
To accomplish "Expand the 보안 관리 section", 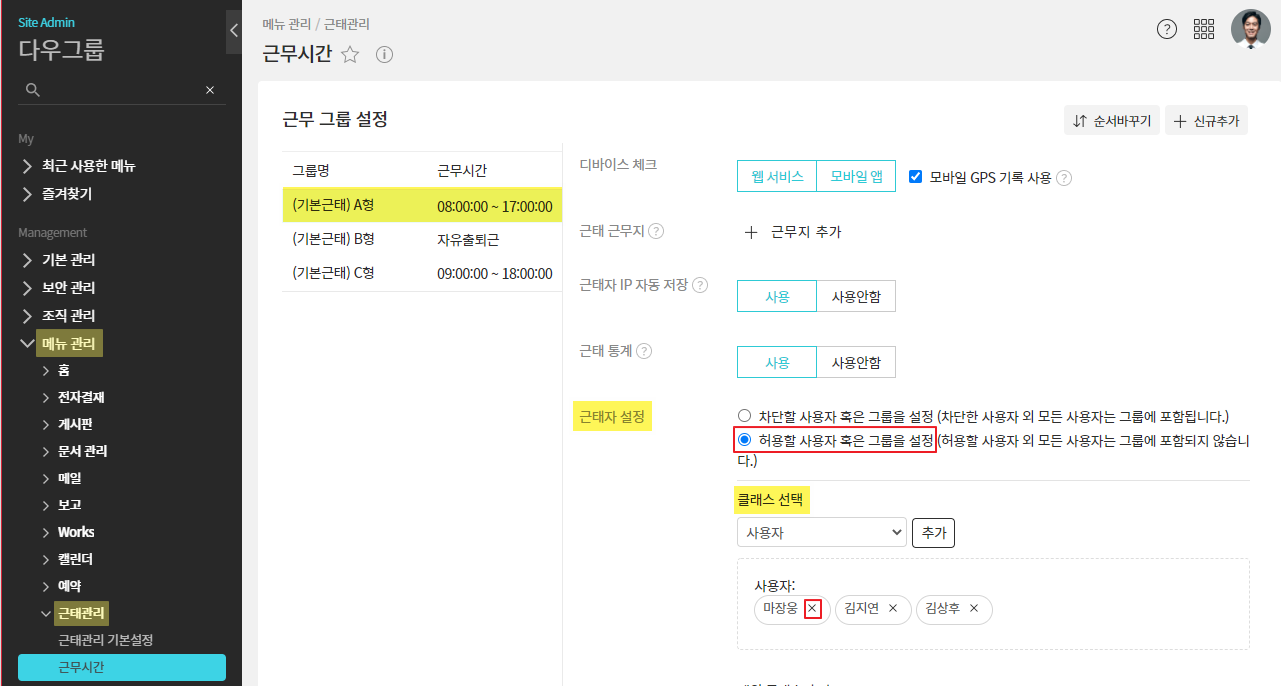I will point(68,287).
